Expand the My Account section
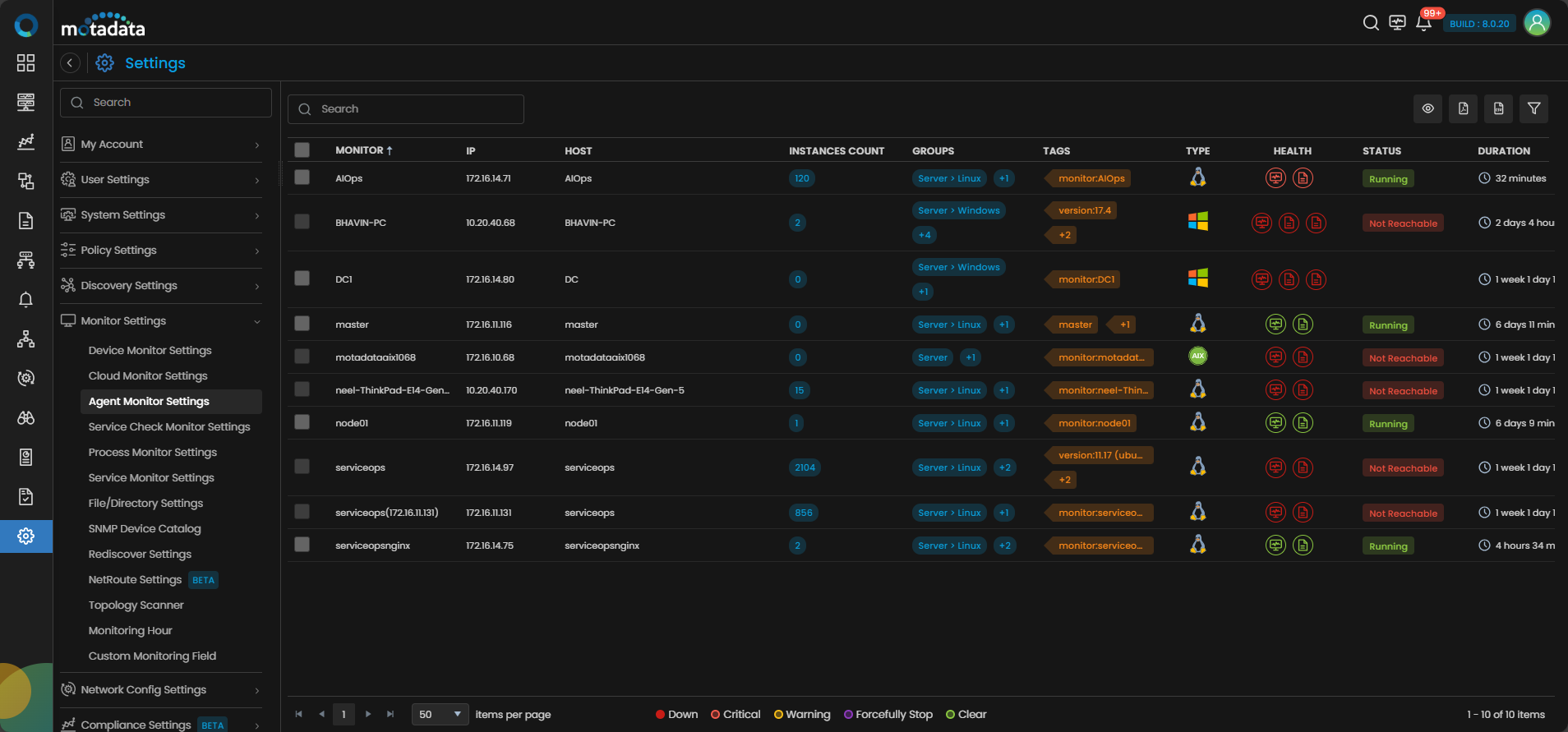The image size is (1568, 732). click(161, 145)
